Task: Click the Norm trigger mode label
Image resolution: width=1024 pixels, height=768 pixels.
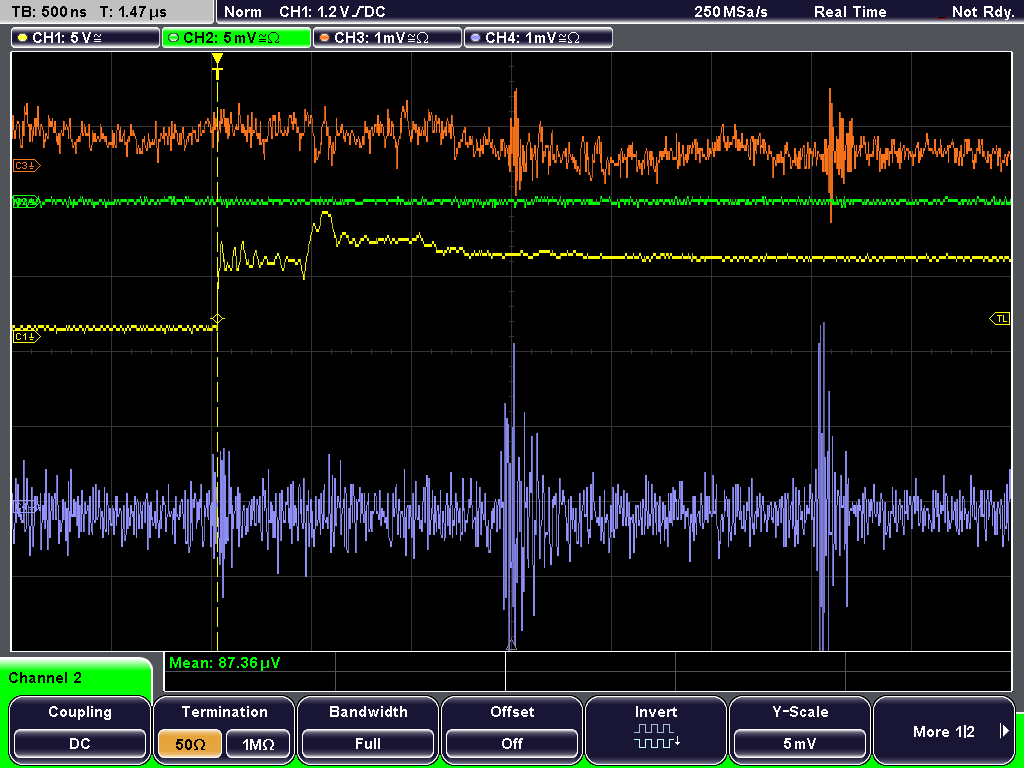Action: click(243, 12)
